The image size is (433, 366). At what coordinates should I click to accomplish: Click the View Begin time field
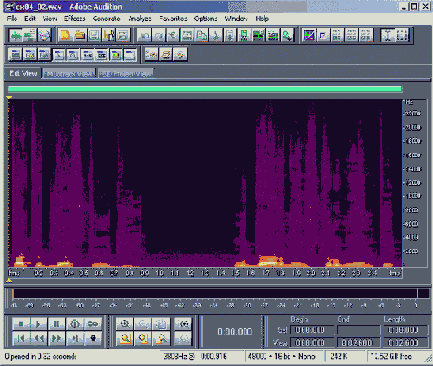(312, 342)
